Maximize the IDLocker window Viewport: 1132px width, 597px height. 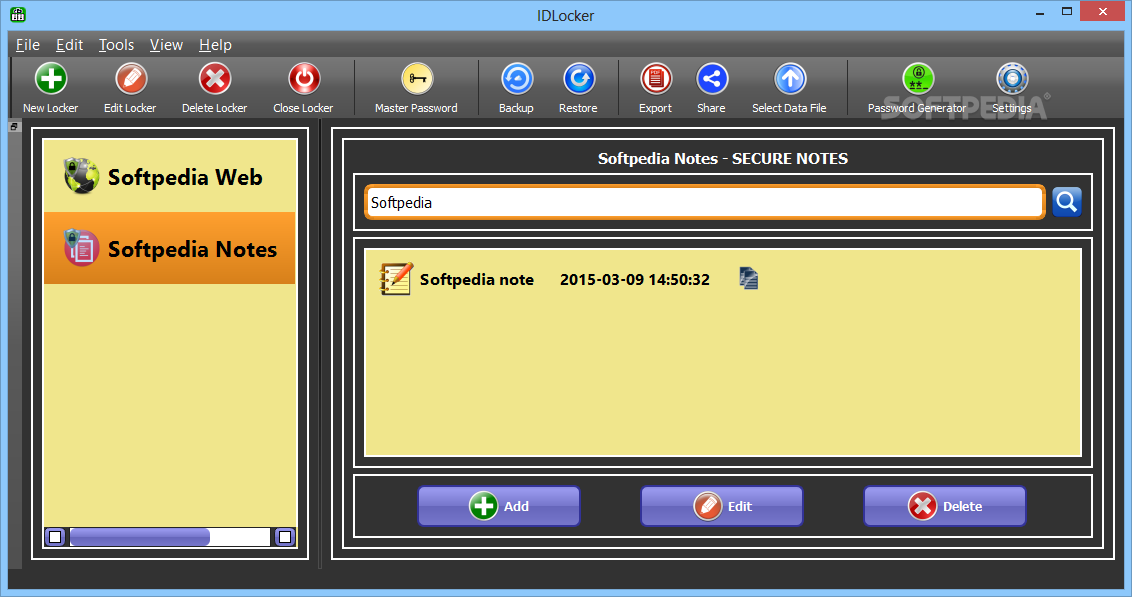point(1067,12)
